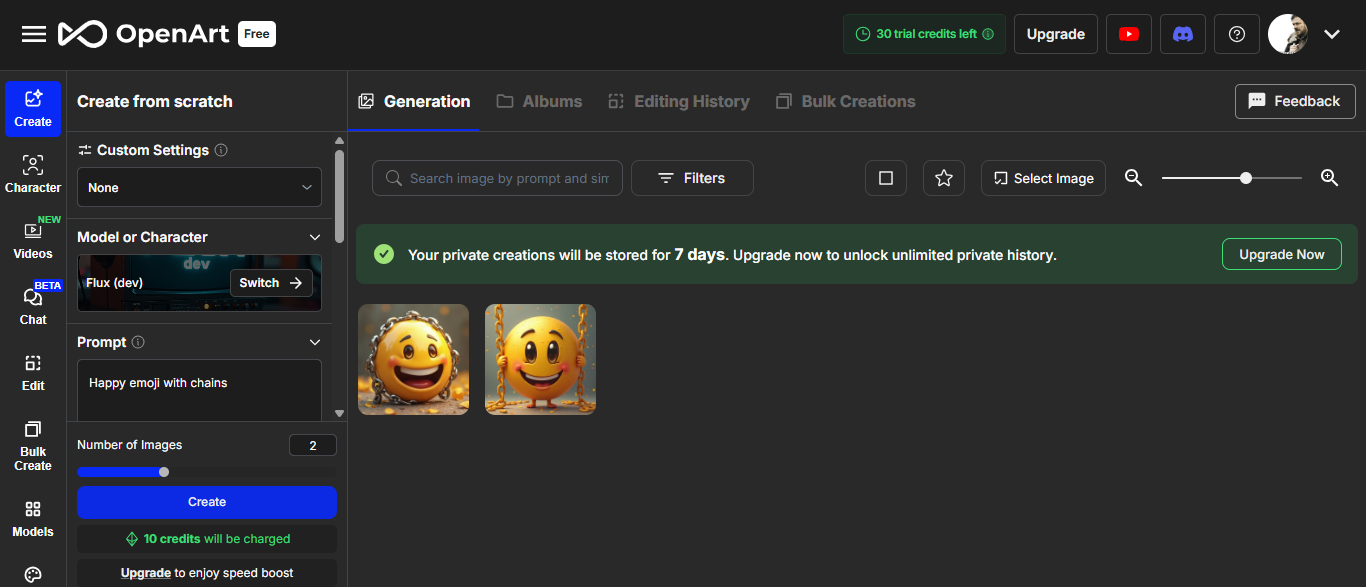1366x587 pixels.
Task: Open Character in the sidebar
Action: (33, 175)
